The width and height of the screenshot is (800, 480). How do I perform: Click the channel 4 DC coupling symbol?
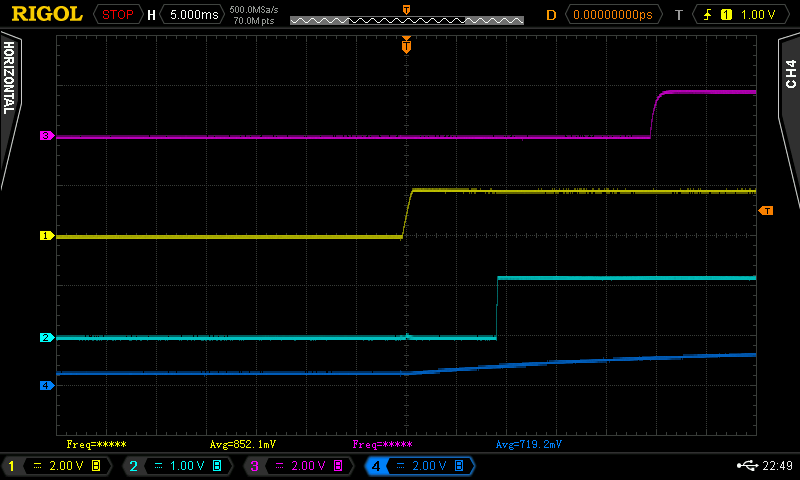pyautogui.click(x=401, y=466)
